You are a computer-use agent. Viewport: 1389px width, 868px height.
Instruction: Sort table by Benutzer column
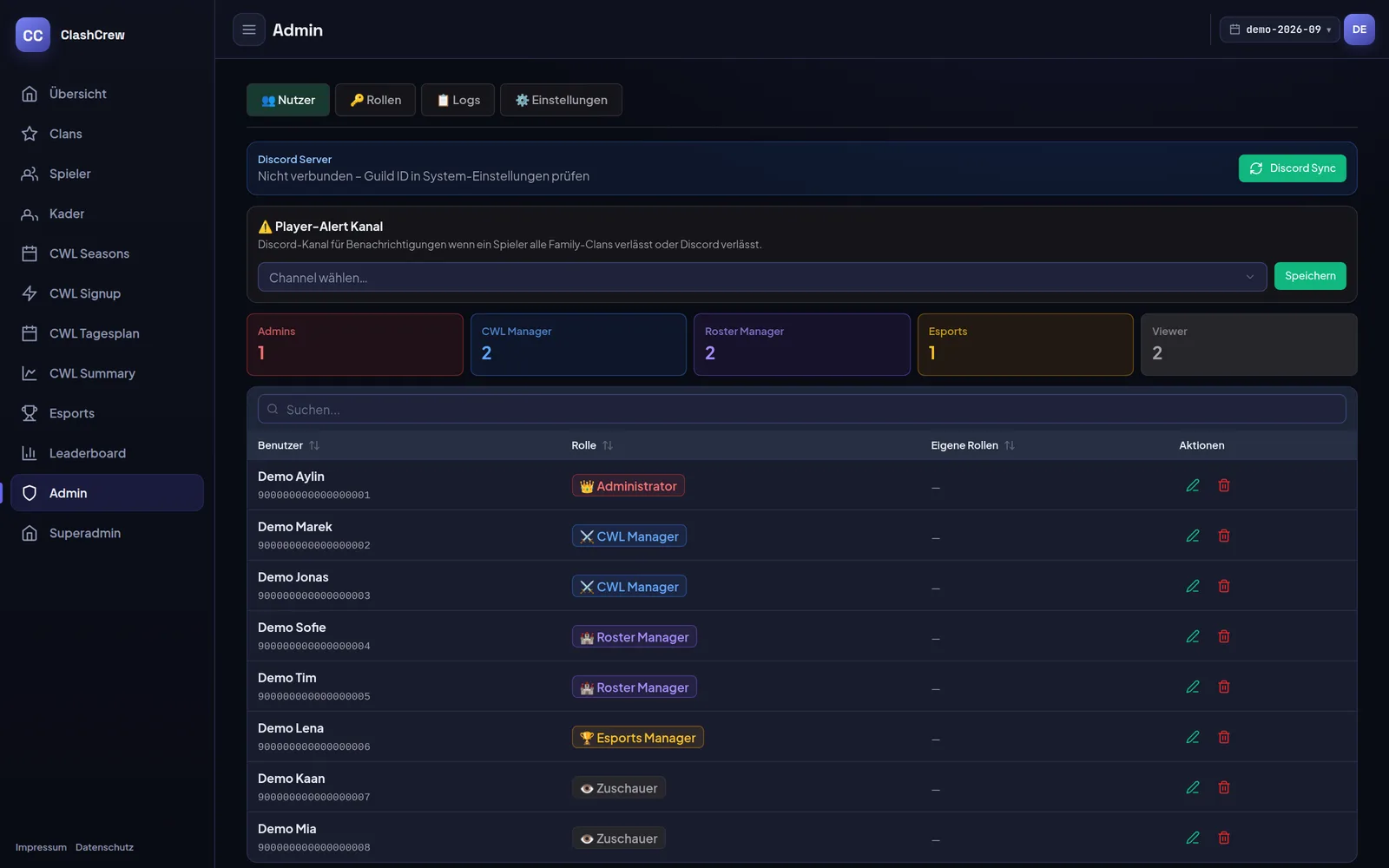(x=288, y=445)
